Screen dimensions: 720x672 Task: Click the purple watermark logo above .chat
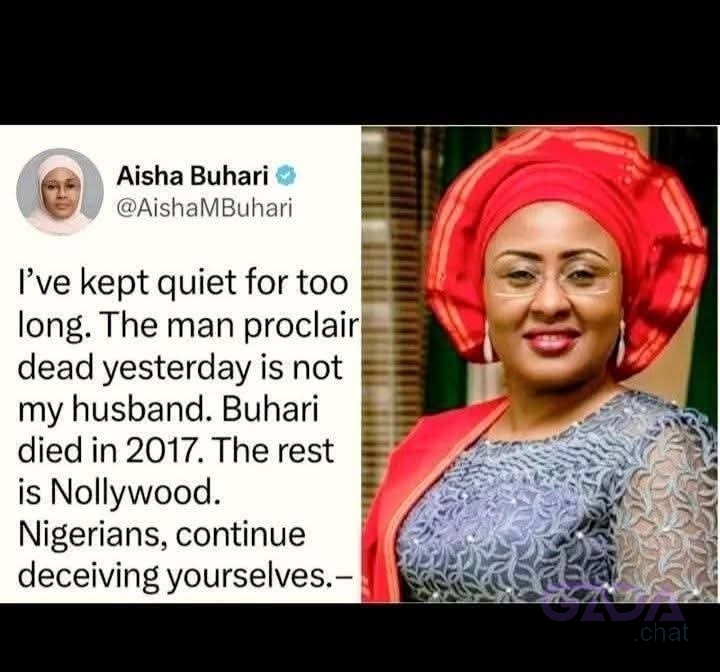click(613, 605)
